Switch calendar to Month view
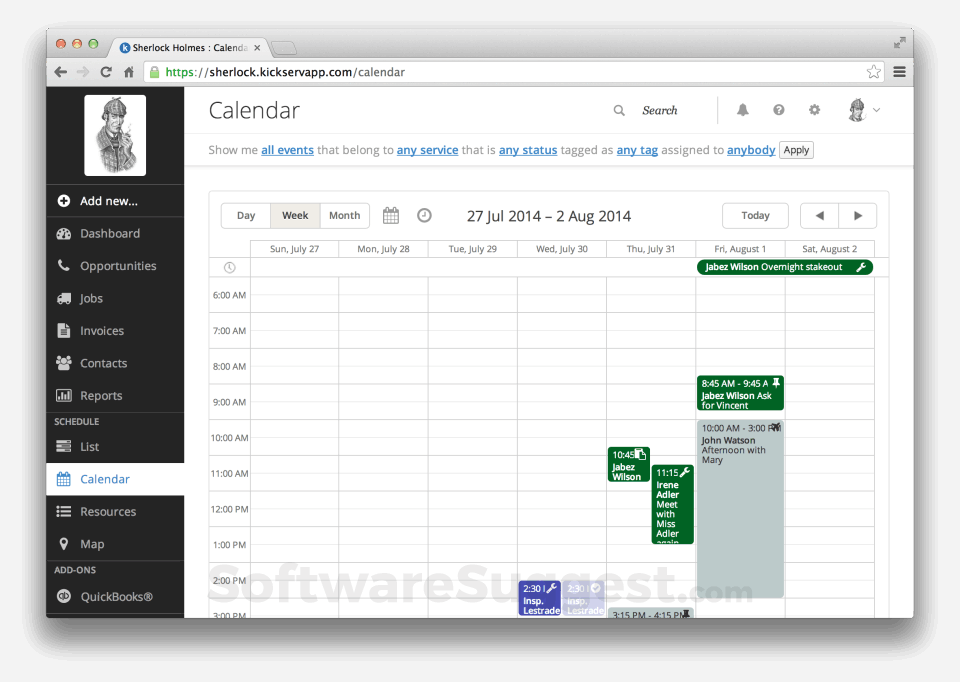Viewport: 960px width, 682px height. coord(344,216)
